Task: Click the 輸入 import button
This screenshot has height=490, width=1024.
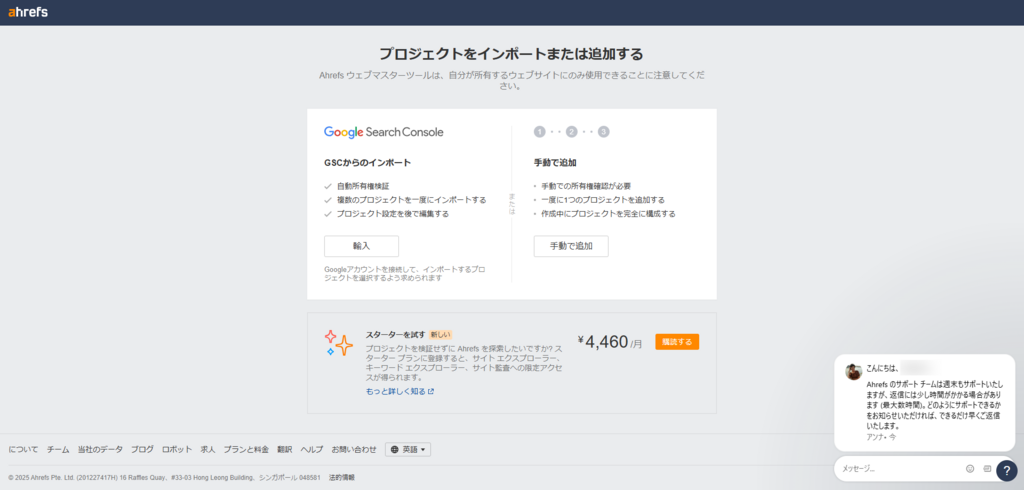Action: click(x=361, y=246)
